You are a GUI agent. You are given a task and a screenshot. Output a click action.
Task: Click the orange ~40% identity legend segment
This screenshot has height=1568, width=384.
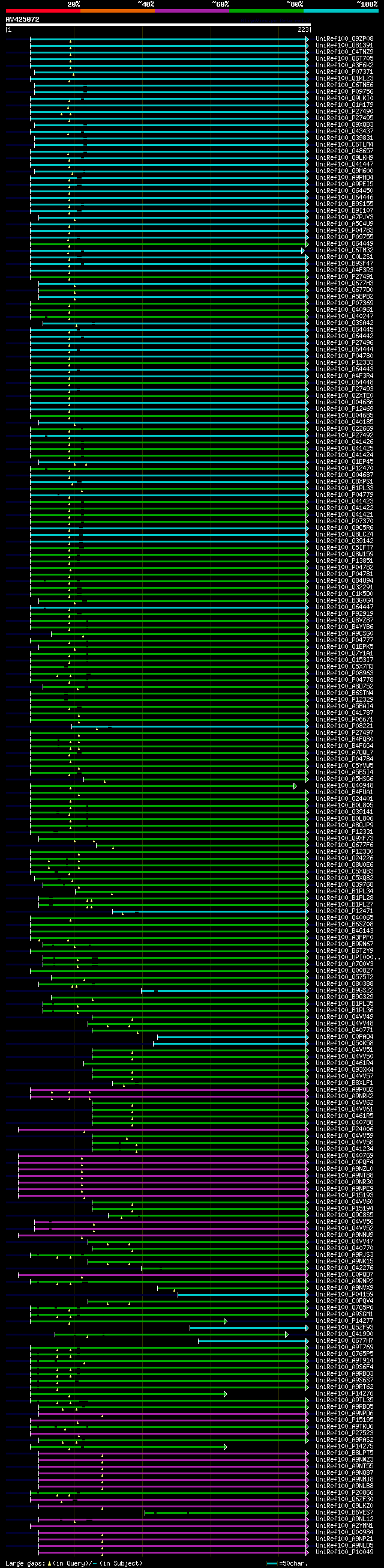(117, 11)
